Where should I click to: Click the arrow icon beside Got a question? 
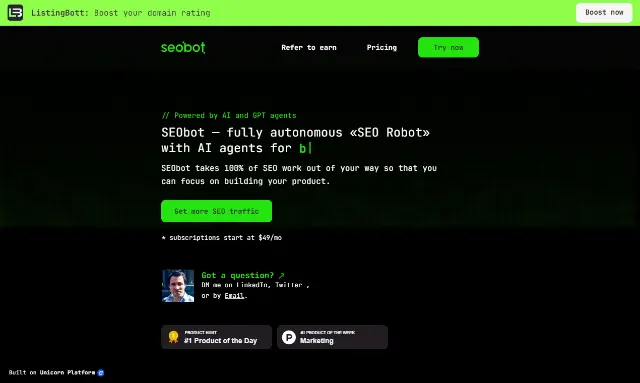click(281, 276)
